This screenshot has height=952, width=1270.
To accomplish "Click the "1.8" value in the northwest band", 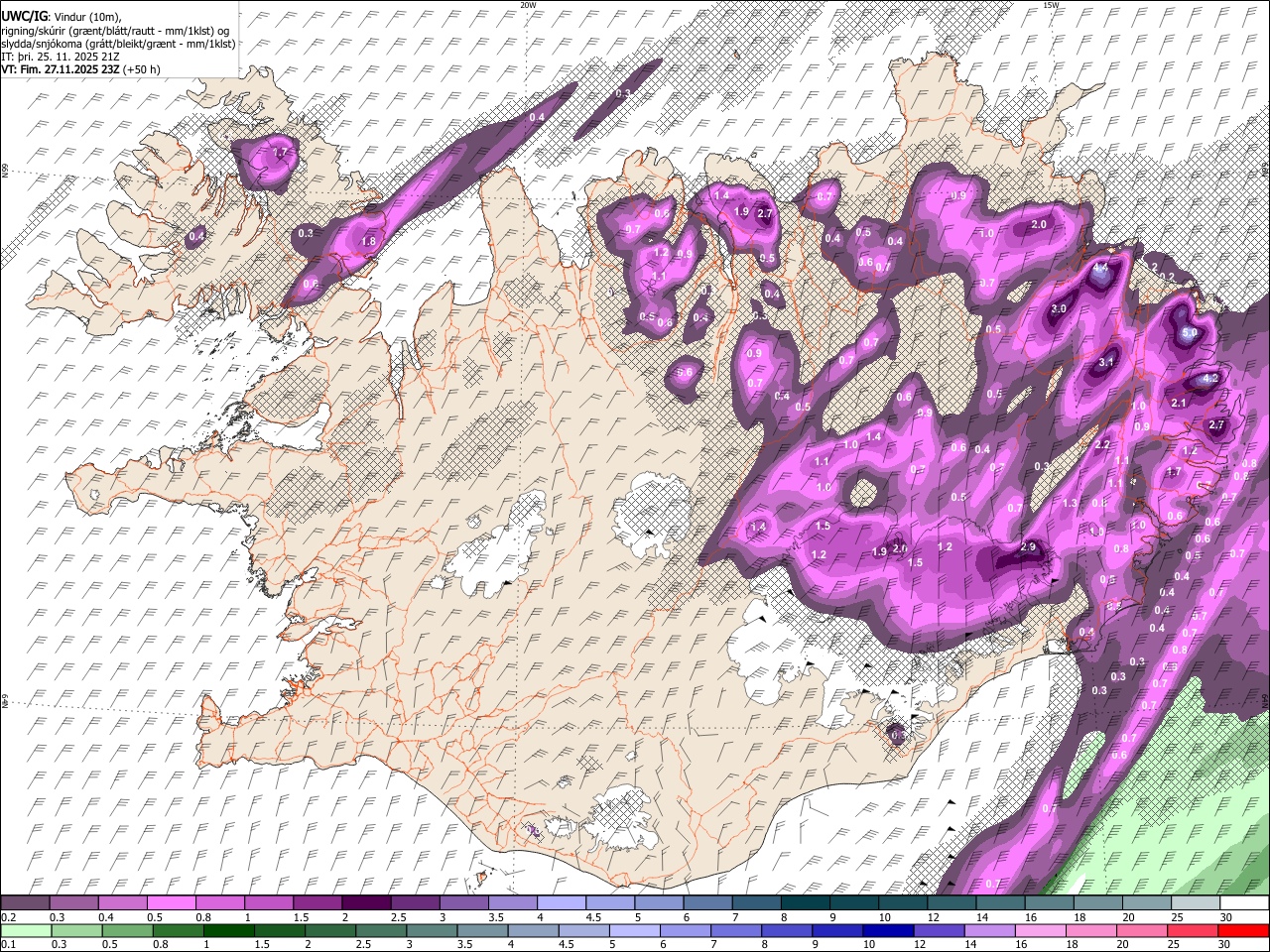I will click(x=369, y=241).
